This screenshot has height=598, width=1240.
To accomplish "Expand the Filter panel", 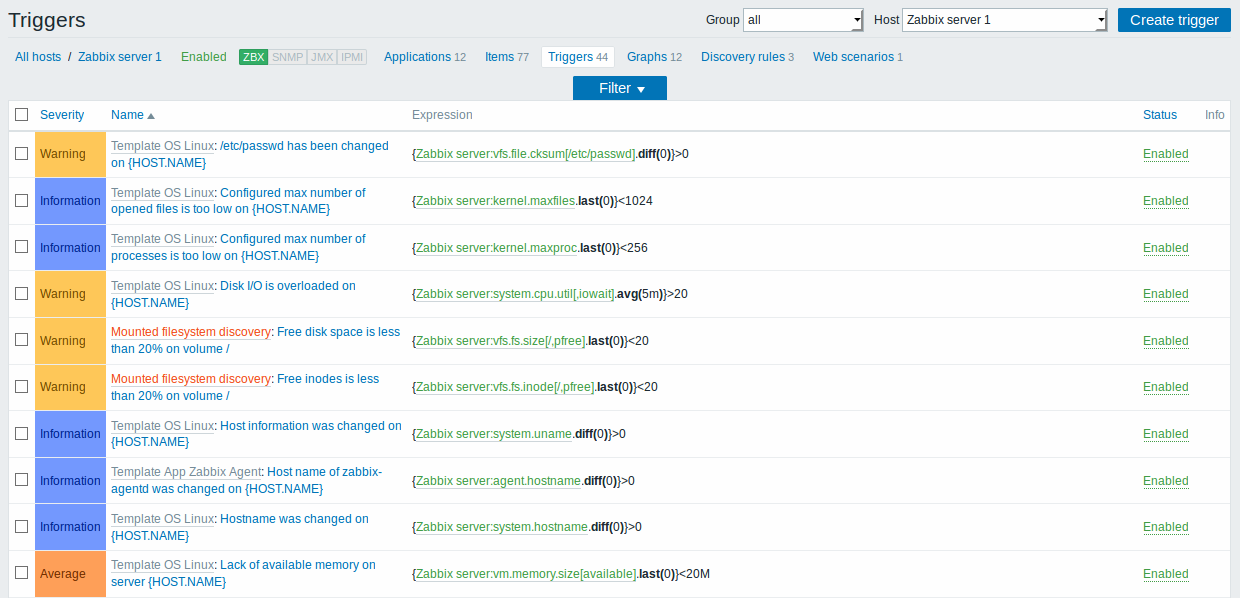I will [620, 88].
